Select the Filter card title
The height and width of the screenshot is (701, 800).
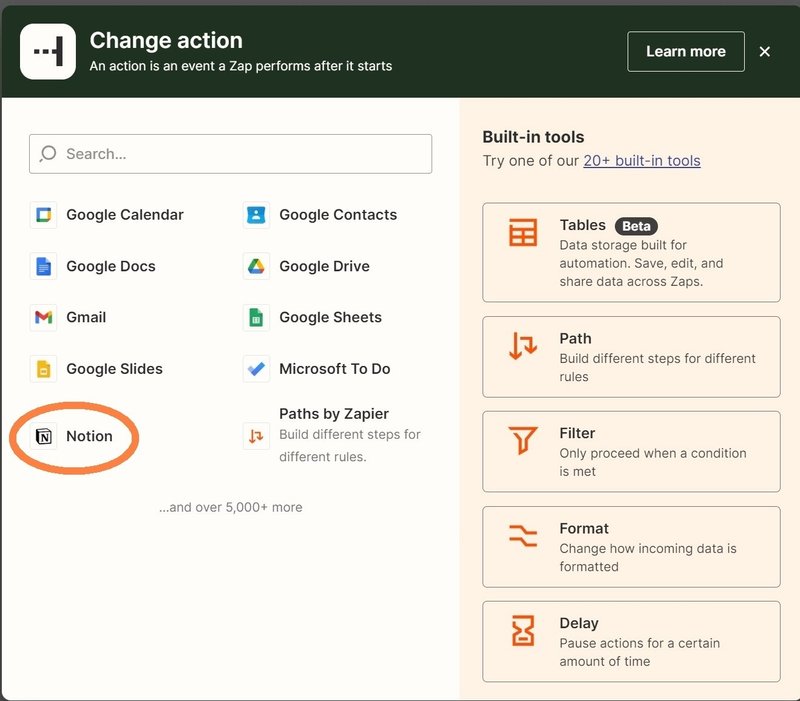tap(577, 433)
